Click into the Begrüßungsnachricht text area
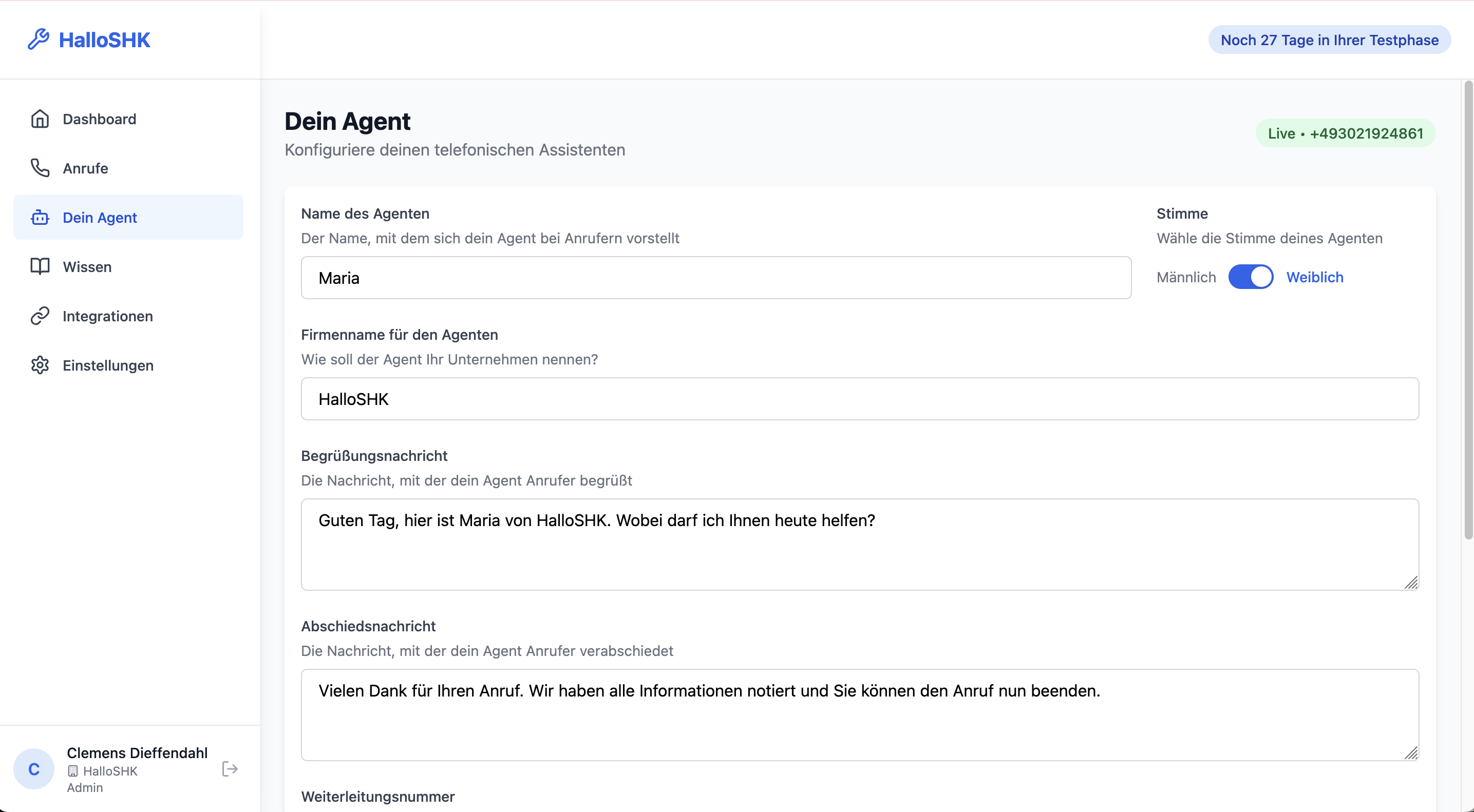 click(x=859, y=545)
